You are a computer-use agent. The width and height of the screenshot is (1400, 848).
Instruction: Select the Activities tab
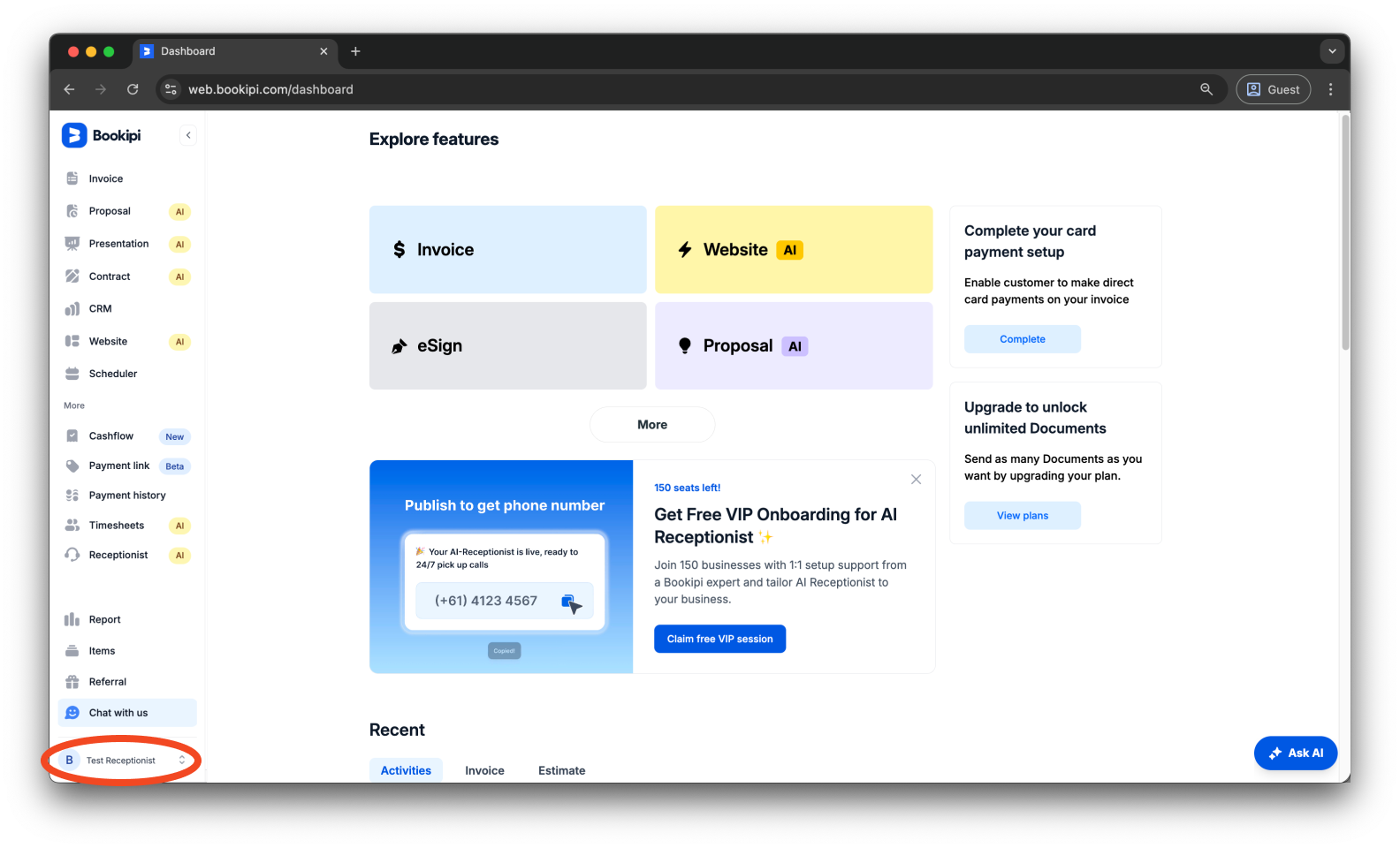pos(406,770)
